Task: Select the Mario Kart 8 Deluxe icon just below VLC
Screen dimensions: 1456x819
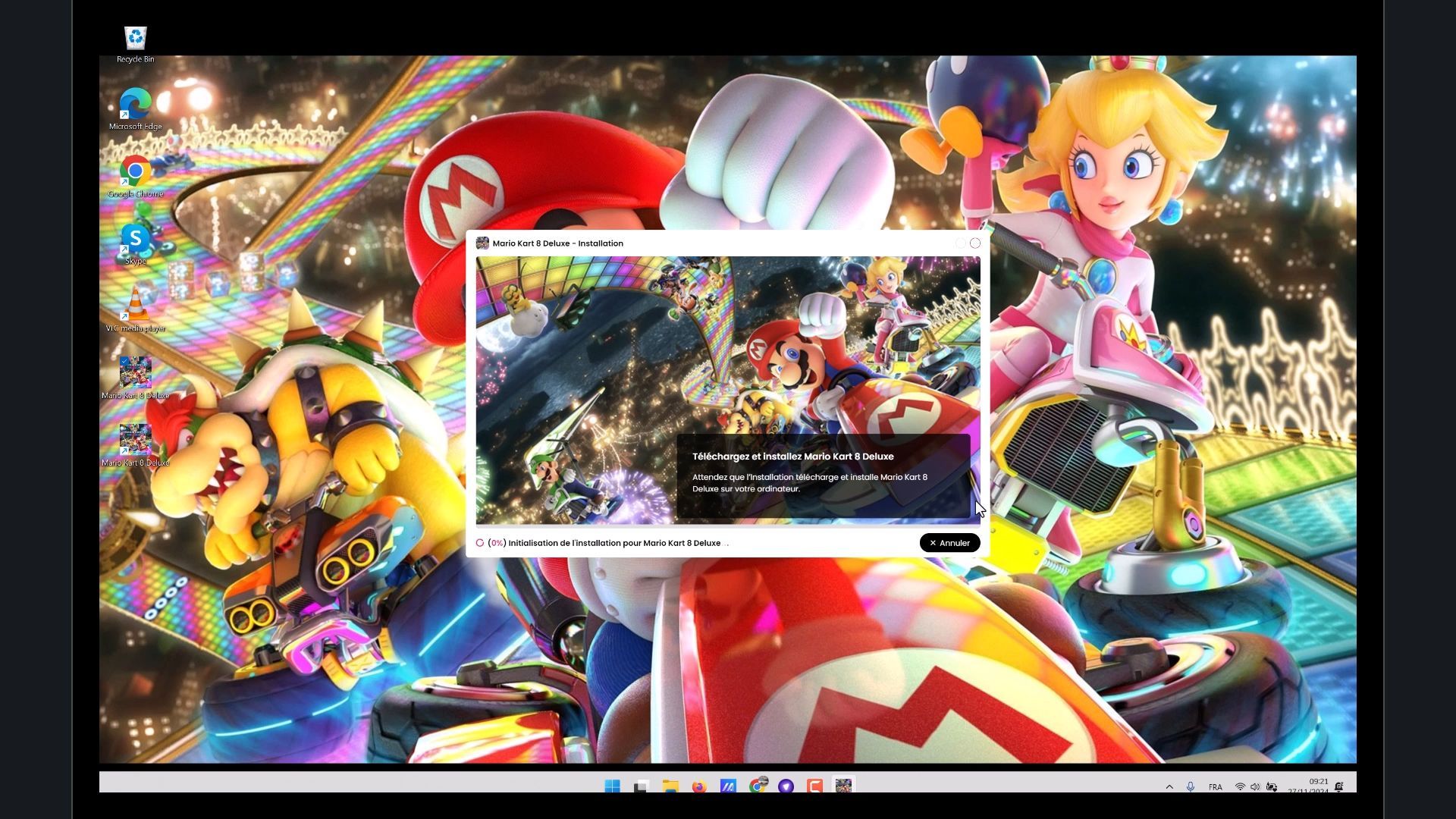Action: (x=136, y=378)
